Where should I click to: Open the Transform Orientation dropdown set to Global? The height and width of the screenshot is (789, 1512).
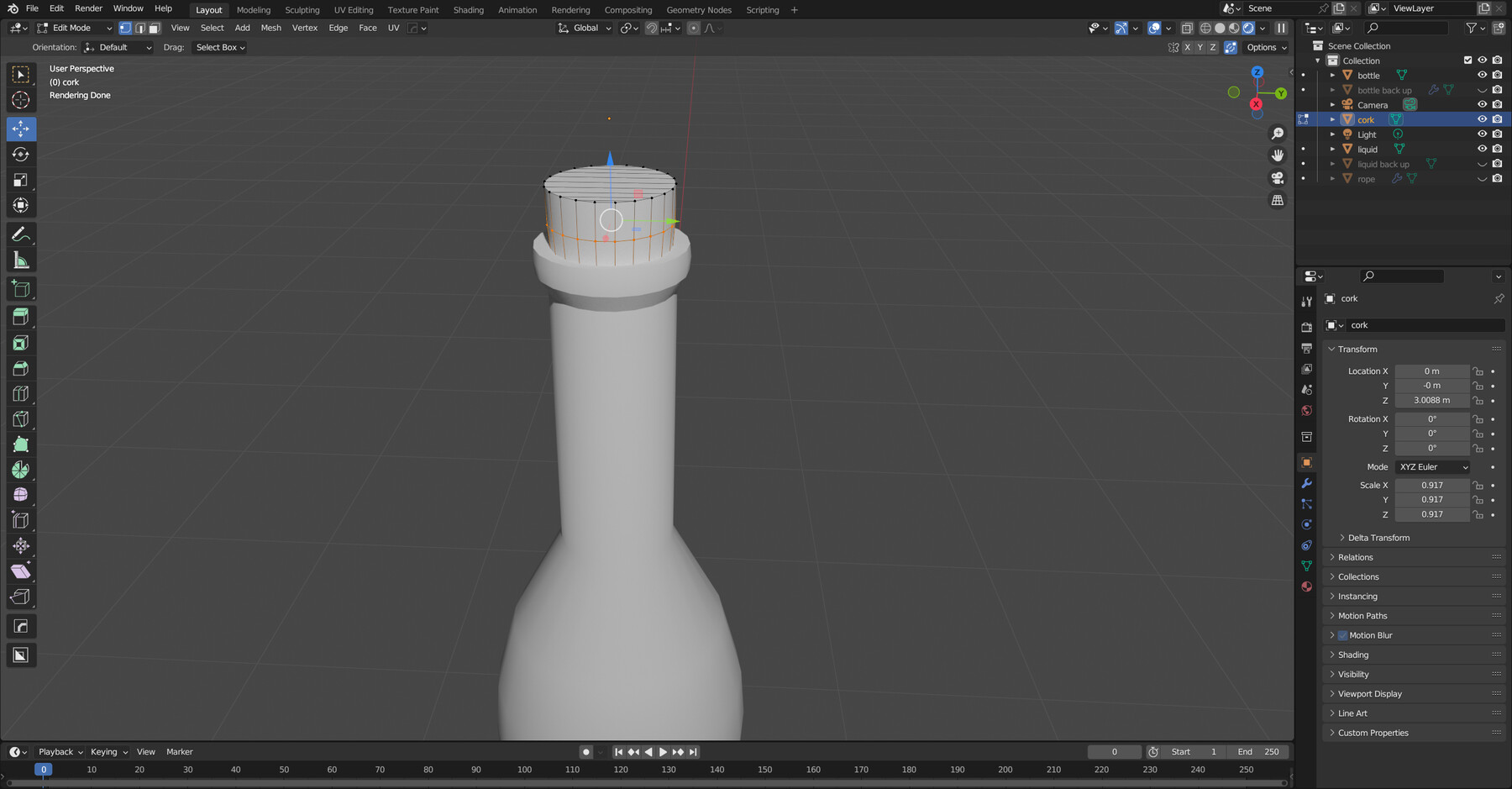(585, 28)
